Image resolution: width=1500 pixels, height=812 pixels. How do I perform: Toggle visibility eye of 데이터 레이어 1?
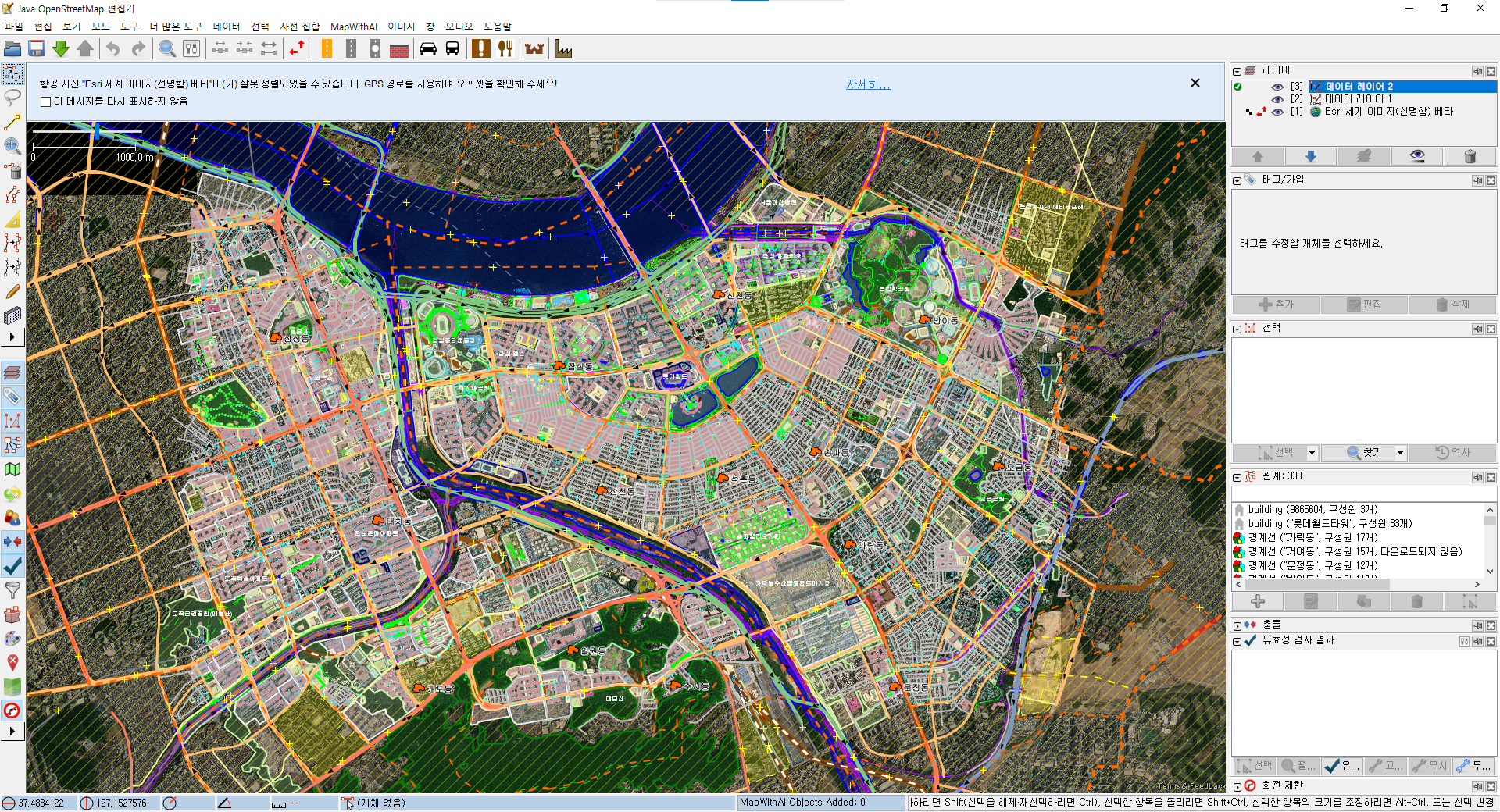click(1277, 99)
